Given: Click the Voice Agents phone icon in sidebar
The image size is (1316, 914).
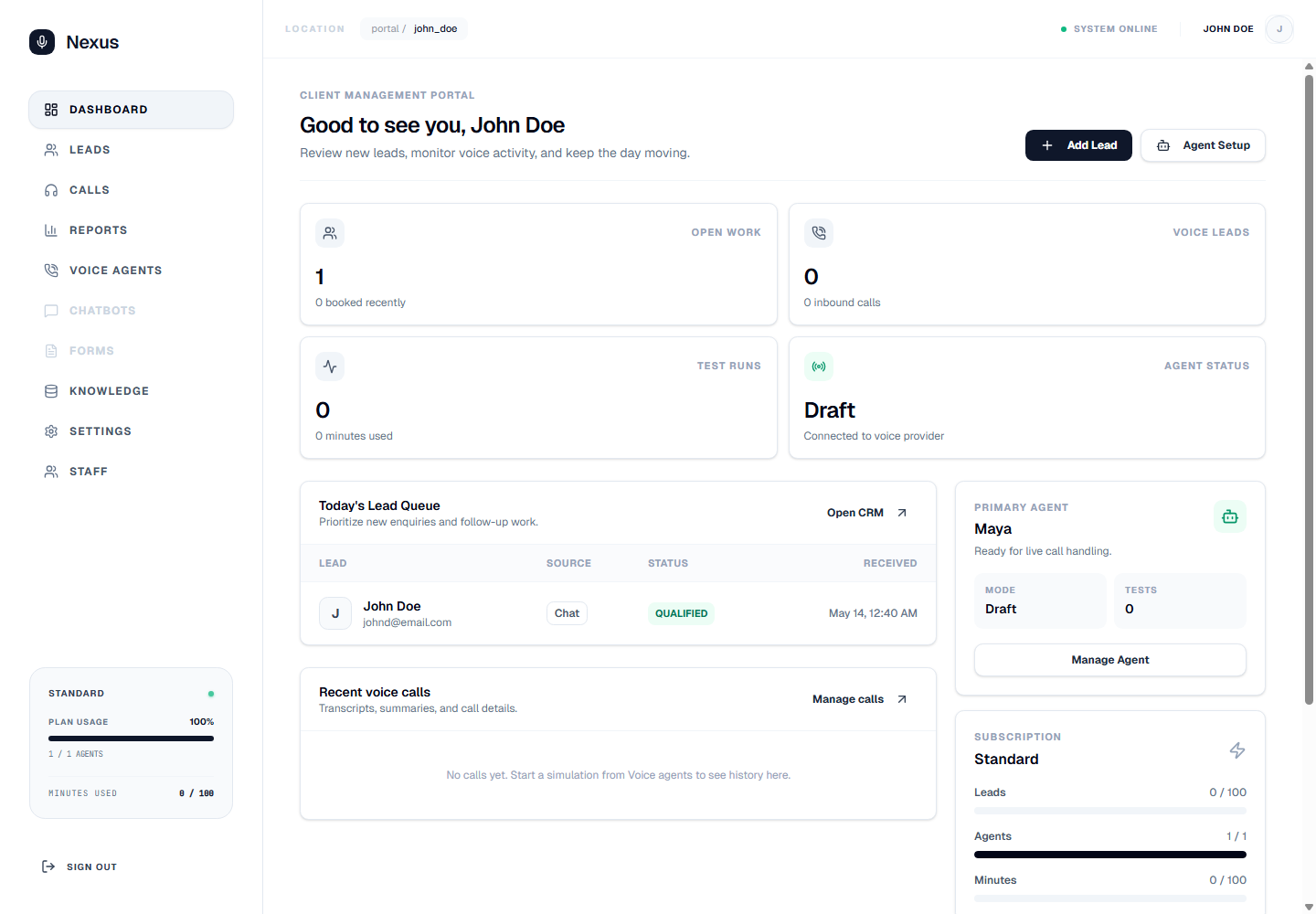Looking at the screenshot, I should point(51,271).
